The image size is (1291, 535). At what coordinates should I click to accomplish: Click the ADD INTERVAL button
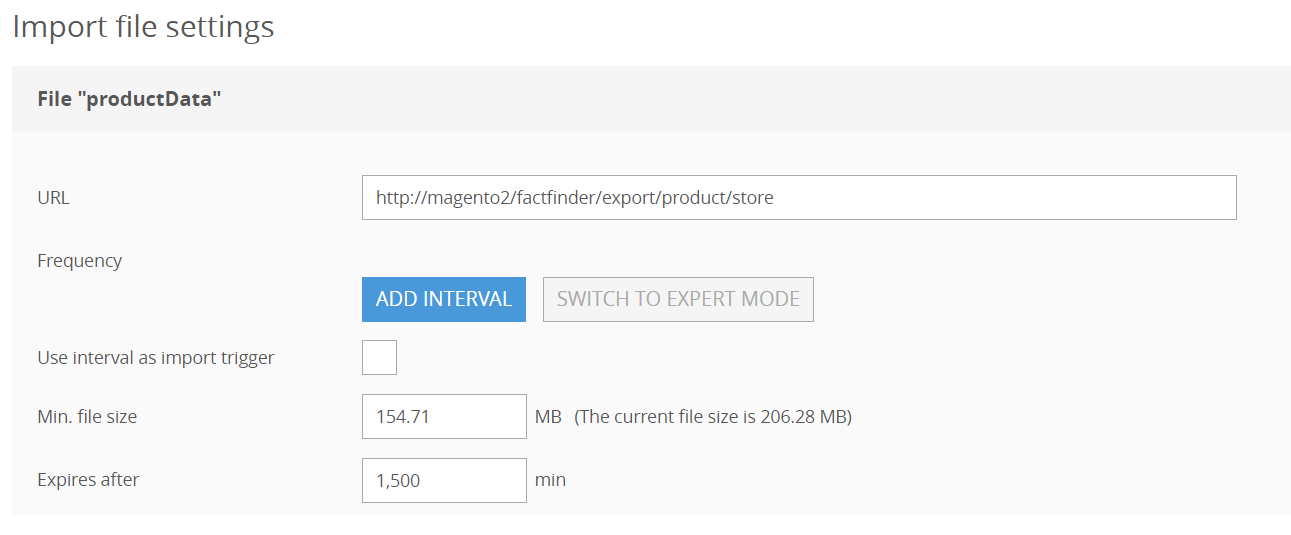pos(444,299)
